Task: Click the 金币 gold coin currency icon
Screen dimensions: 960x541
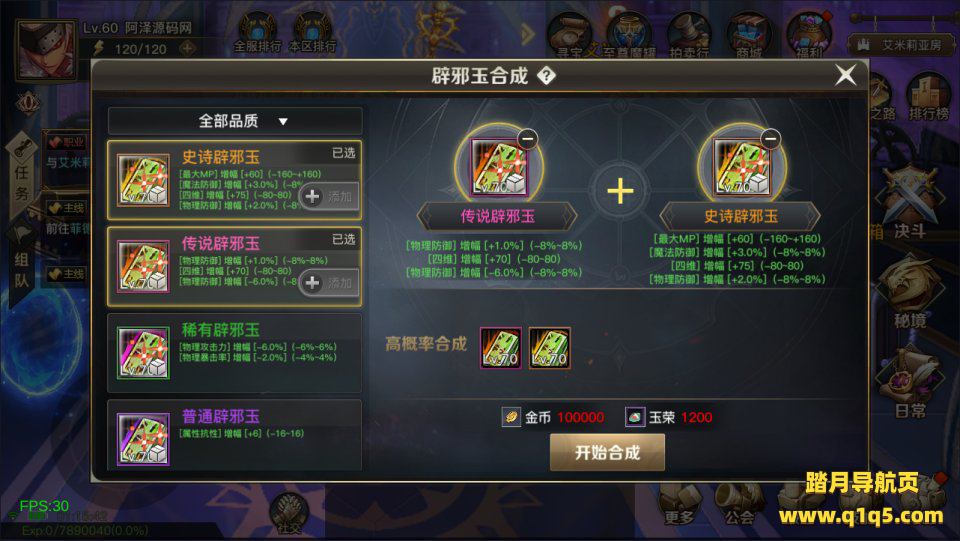Action: pos(511,417)
